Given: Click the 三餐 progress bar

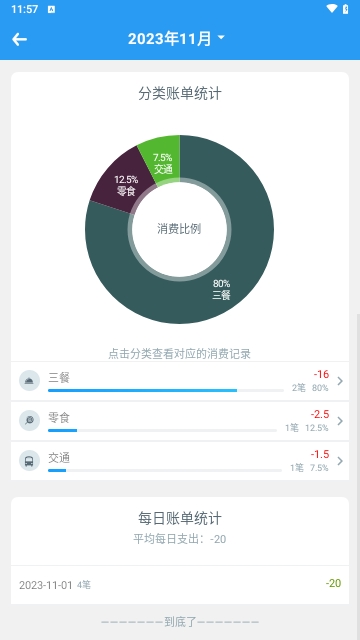Looking at the screenshot, I should coord(166,391).
